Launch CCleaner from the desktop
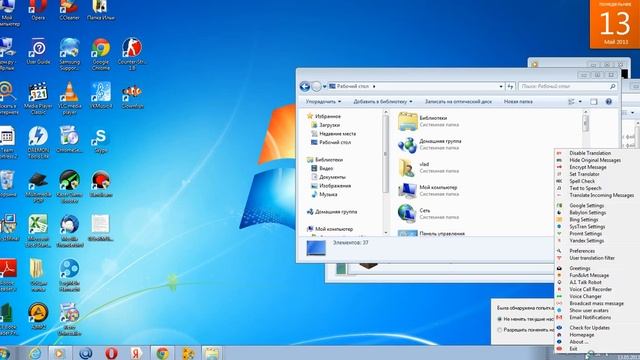 [69, 10]
